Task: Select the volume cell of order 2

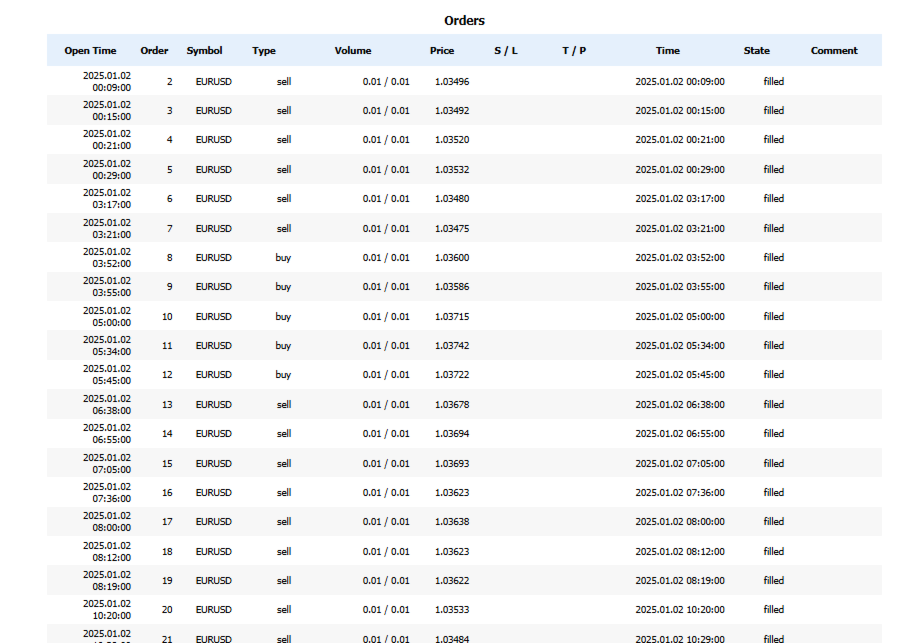Action: coord(386,81)
